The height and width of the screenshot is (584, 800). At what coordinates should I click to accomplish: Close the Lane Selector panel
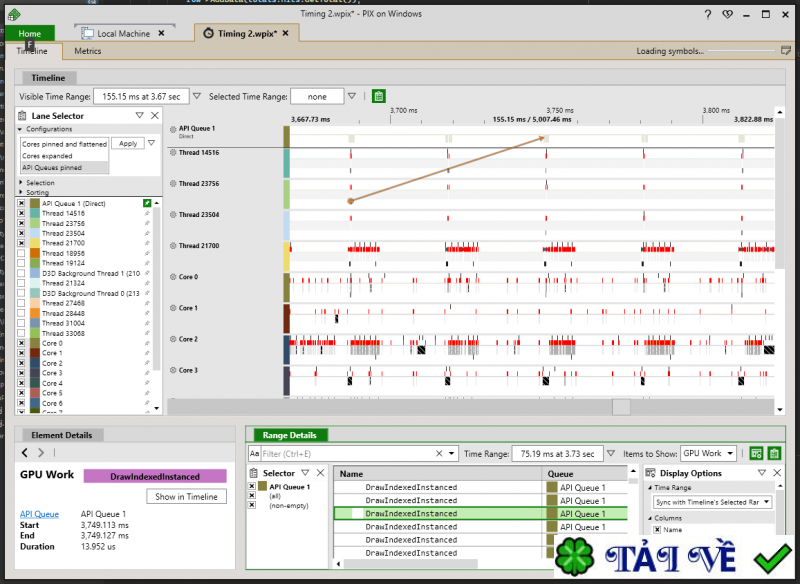pos(154,116)
